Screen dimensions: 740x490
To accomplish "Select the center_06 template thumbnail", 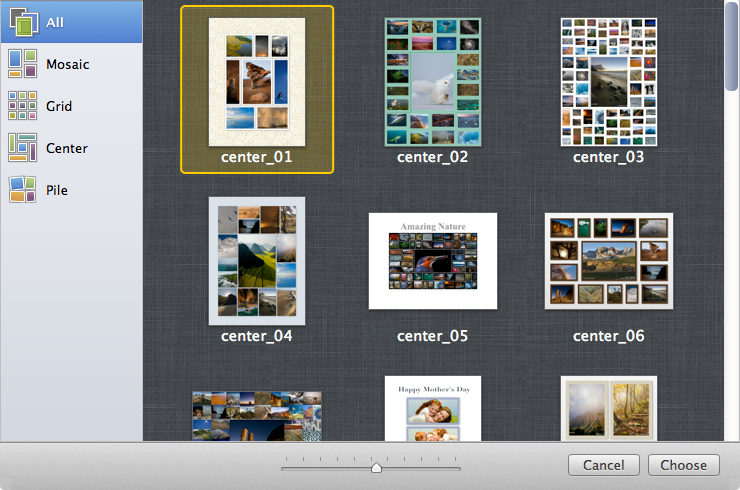I will point(609,261).
